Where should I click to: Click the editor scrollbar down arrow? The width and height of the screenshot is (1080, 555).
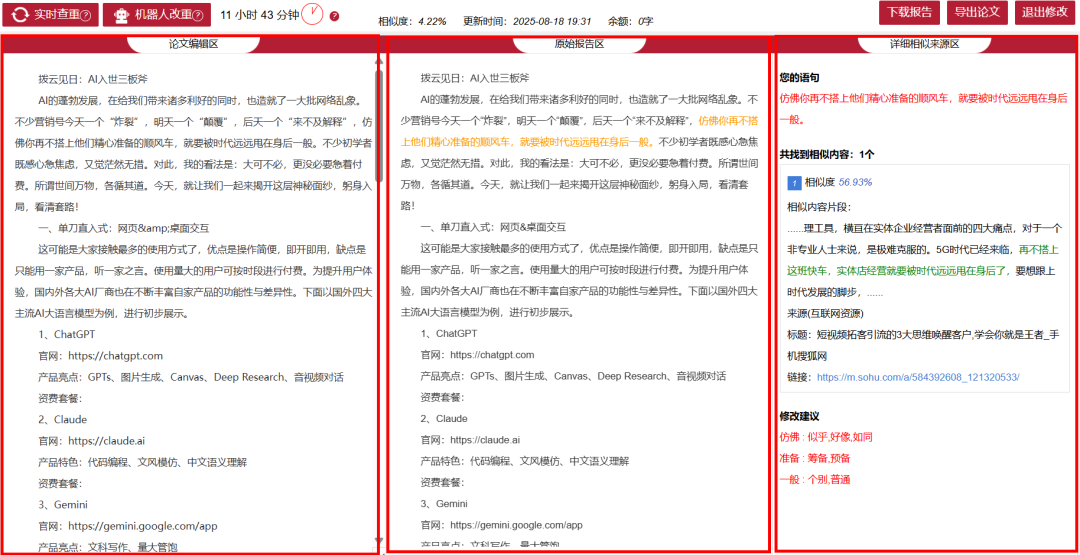(378, 540)
